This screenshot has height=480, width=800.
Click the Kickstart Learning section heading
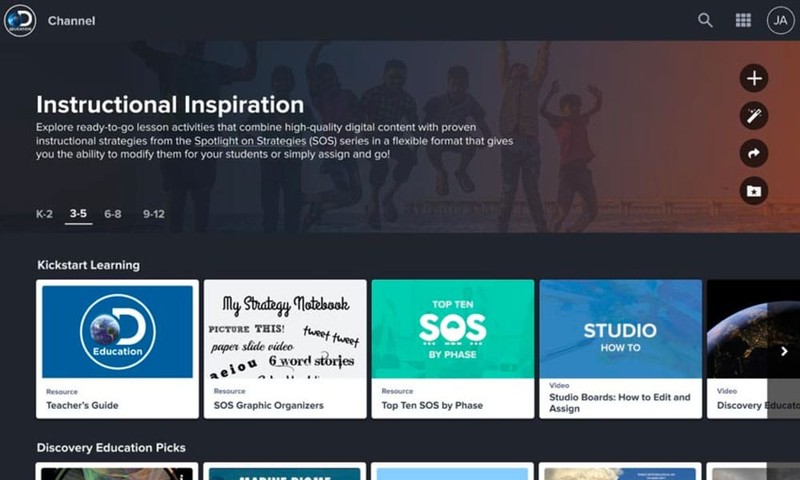88,265
